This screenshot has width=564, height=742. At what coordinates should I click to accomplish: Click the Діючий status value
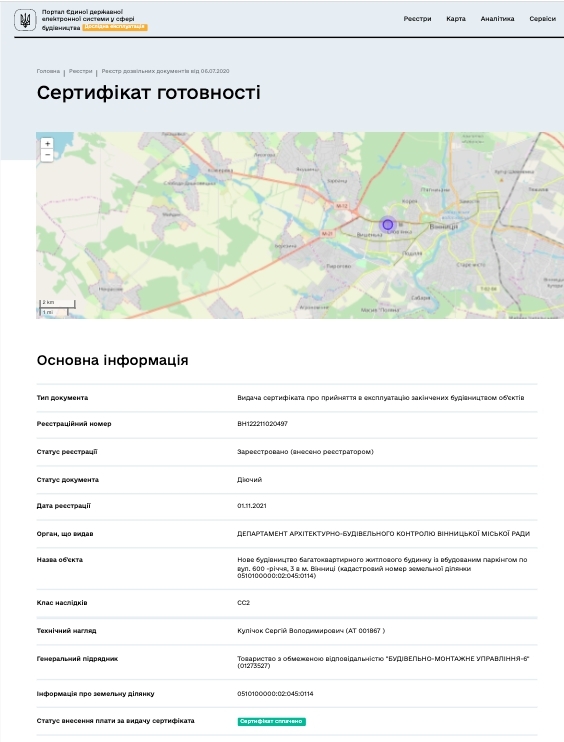(x=249, y=479)
